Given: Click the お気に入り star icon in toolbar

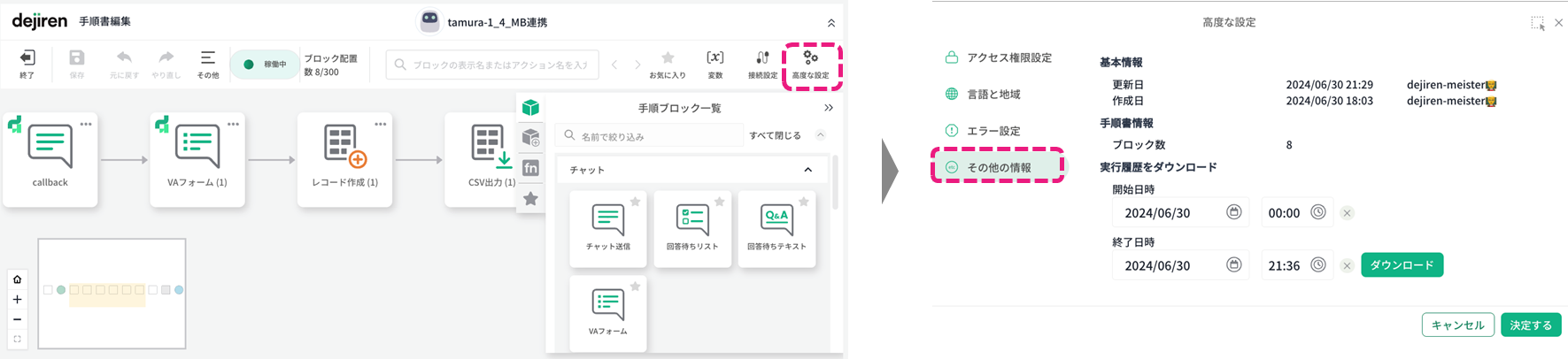Looking at the screenshot, I should (x=668, y=58).
